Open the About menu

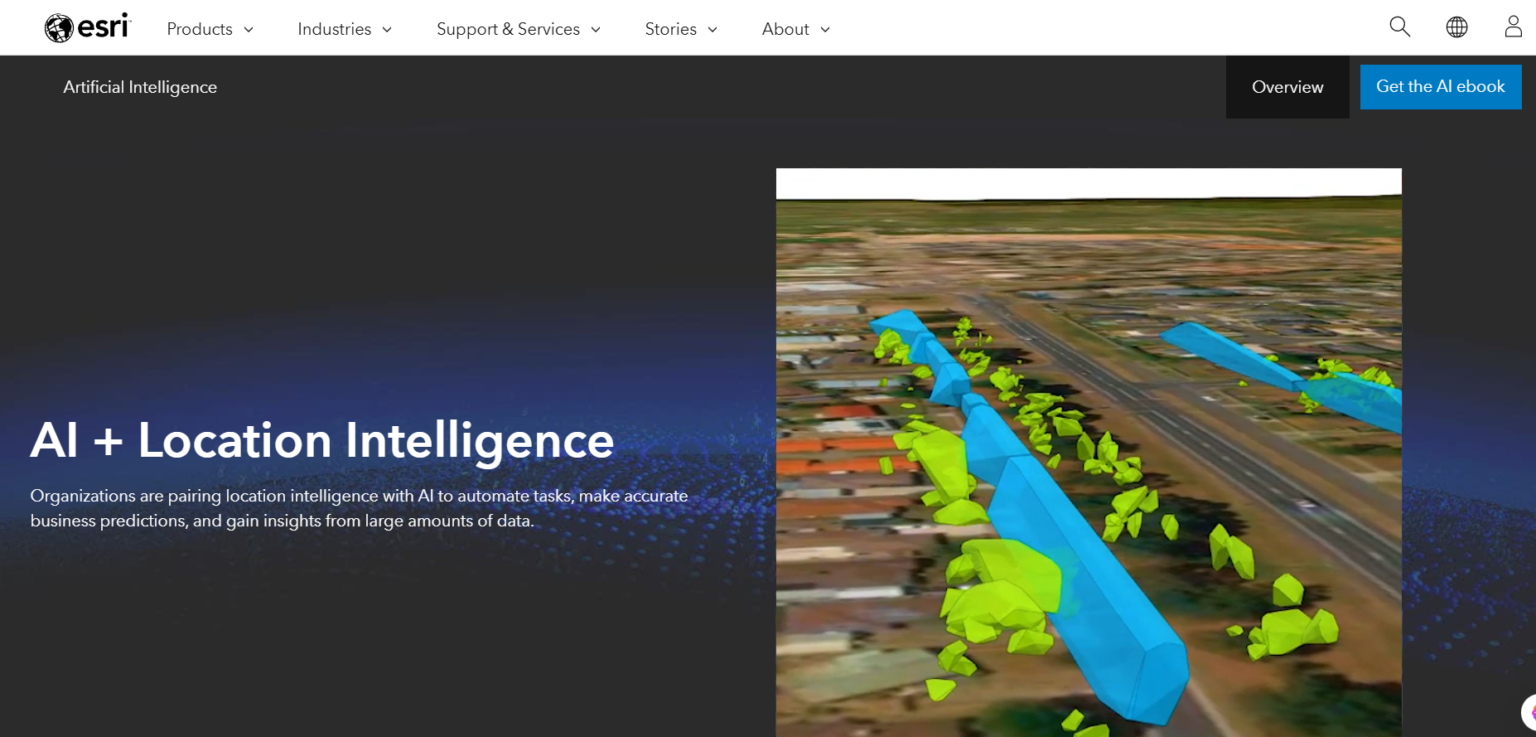coord(795,29)
